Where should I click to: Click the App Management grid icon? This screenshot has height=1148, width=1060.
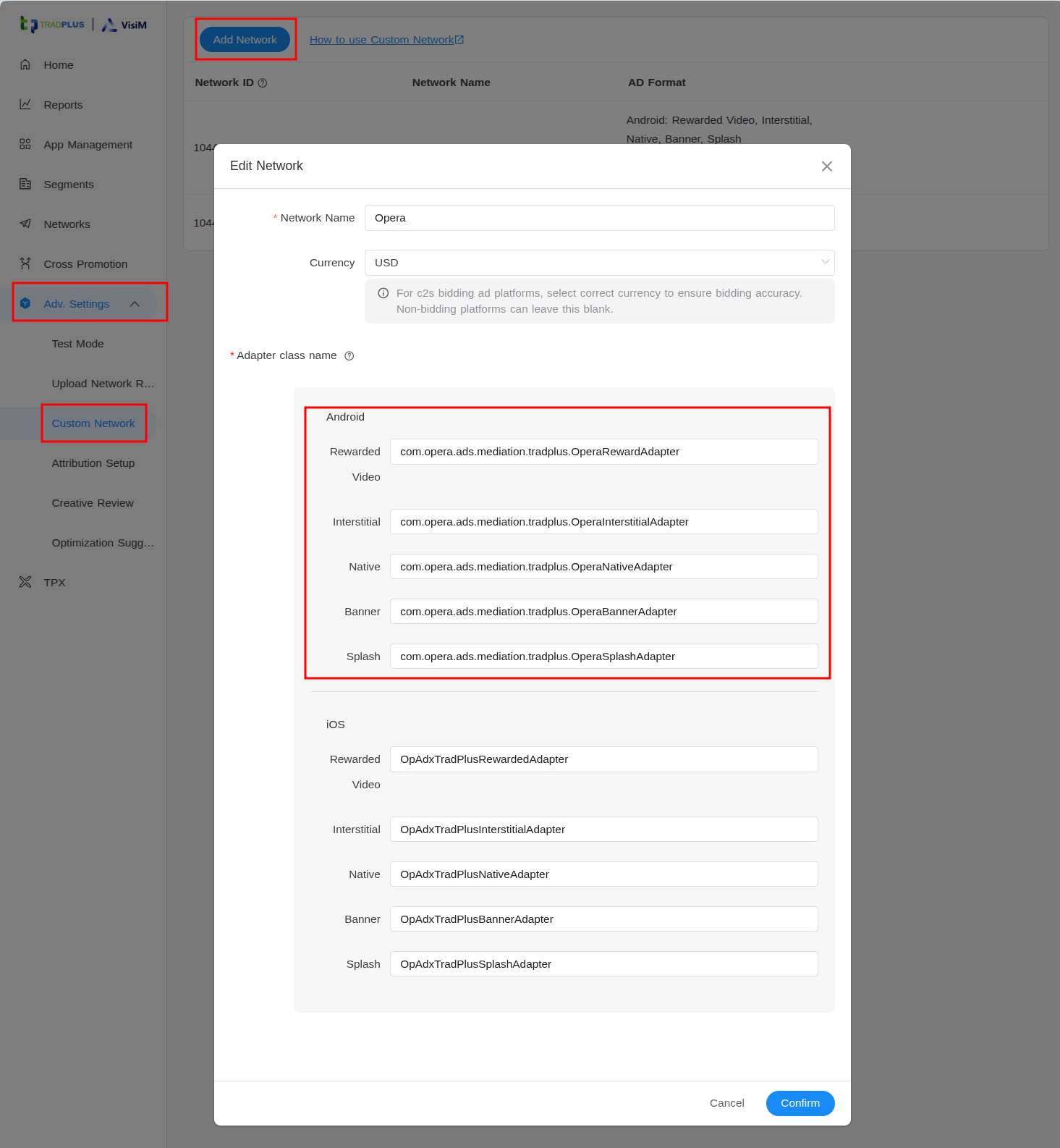25,144
